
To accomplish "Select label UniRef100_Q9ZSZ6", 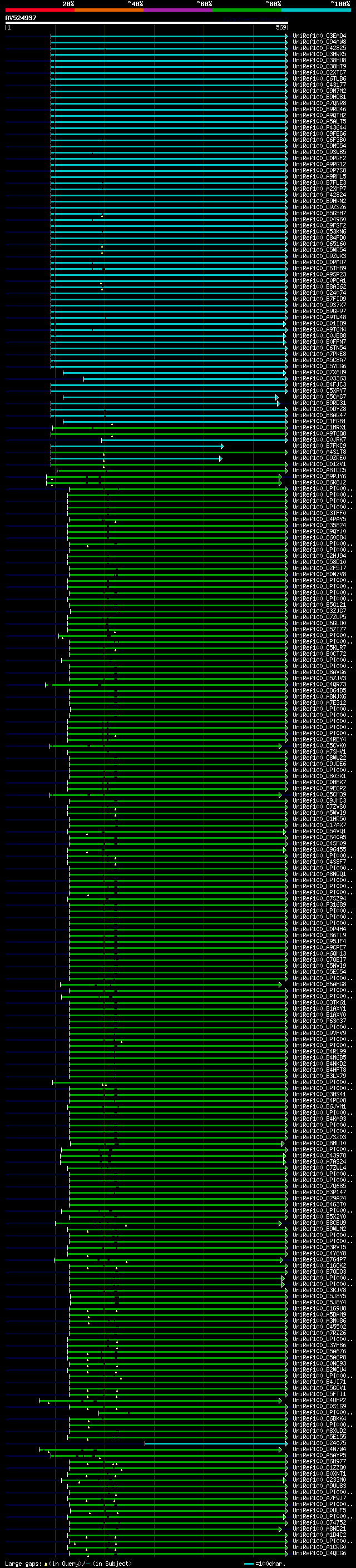I will click(x=319, y=207).
